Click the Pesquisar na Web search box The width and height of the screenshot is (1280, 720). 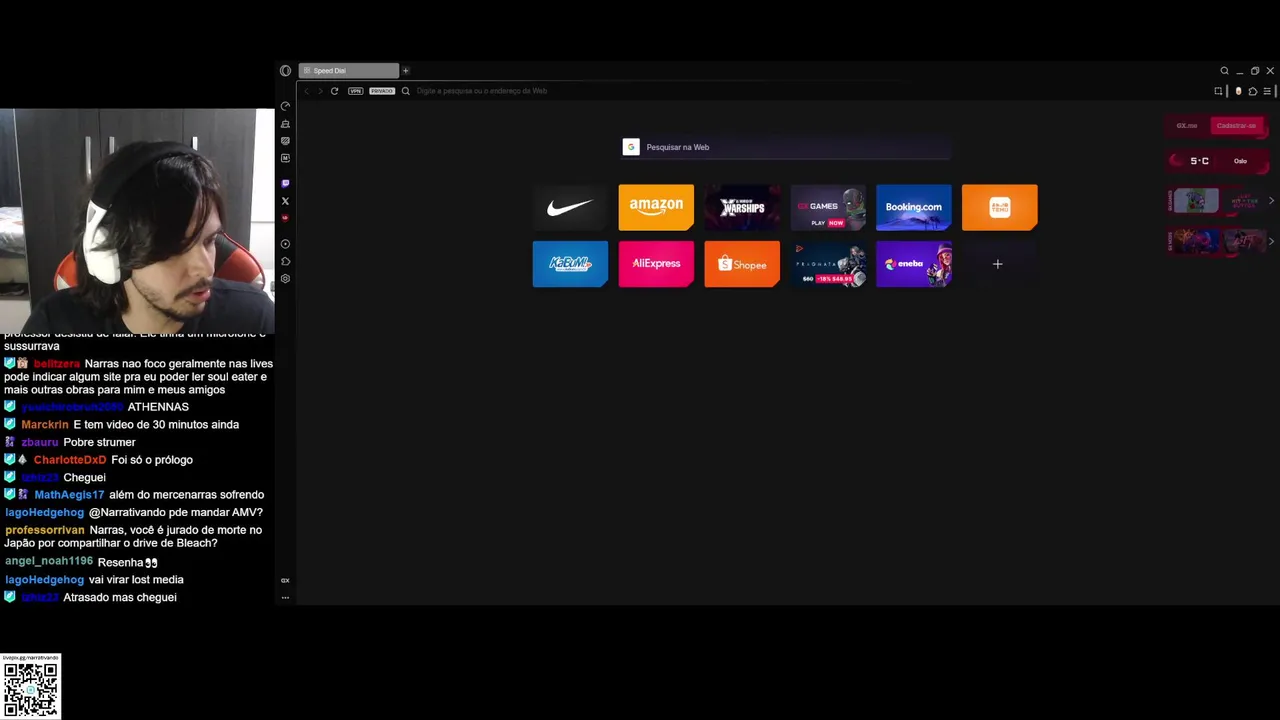point(785,147)
